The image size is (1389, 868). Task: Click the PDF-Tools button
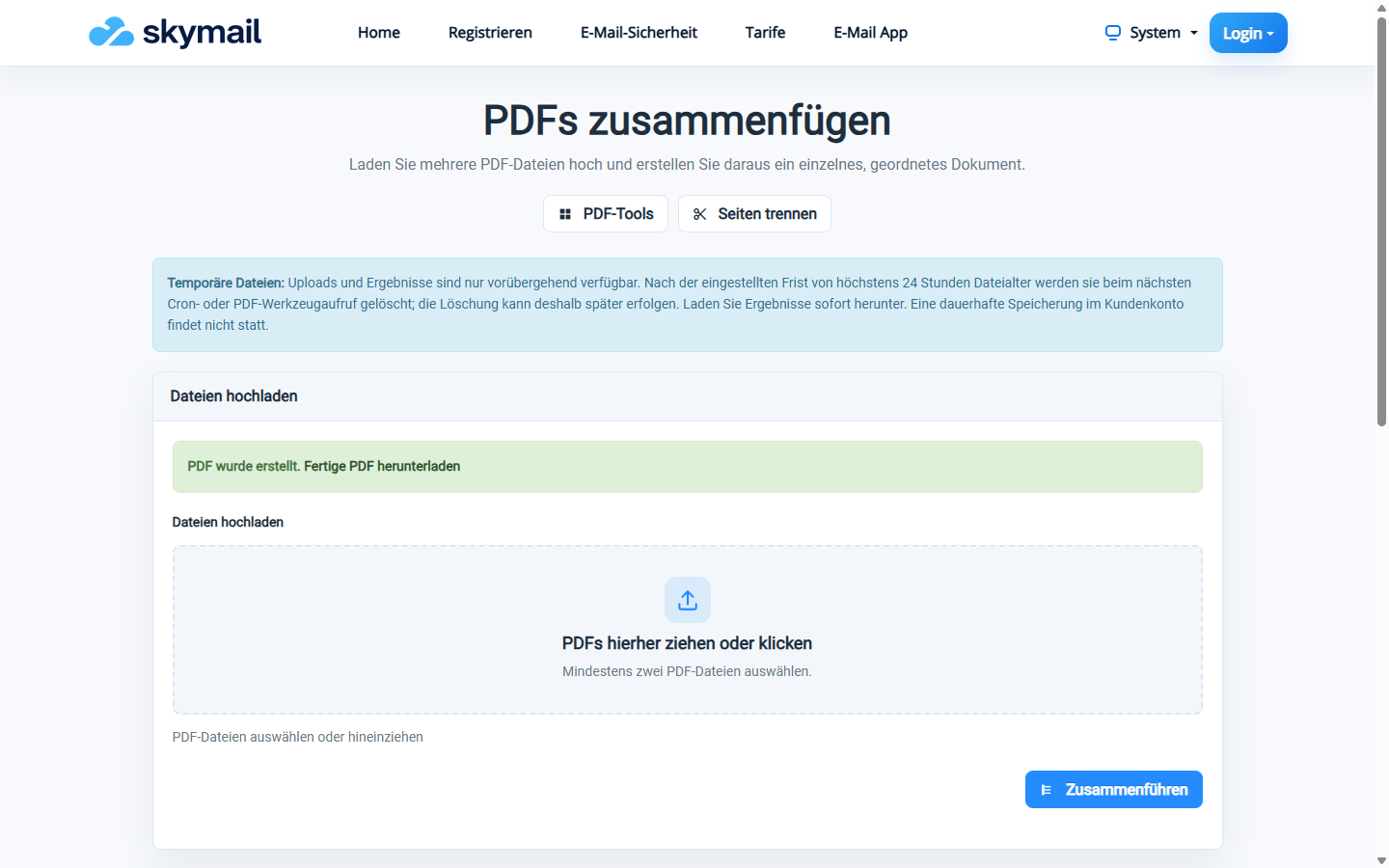(x=606, y=214)
